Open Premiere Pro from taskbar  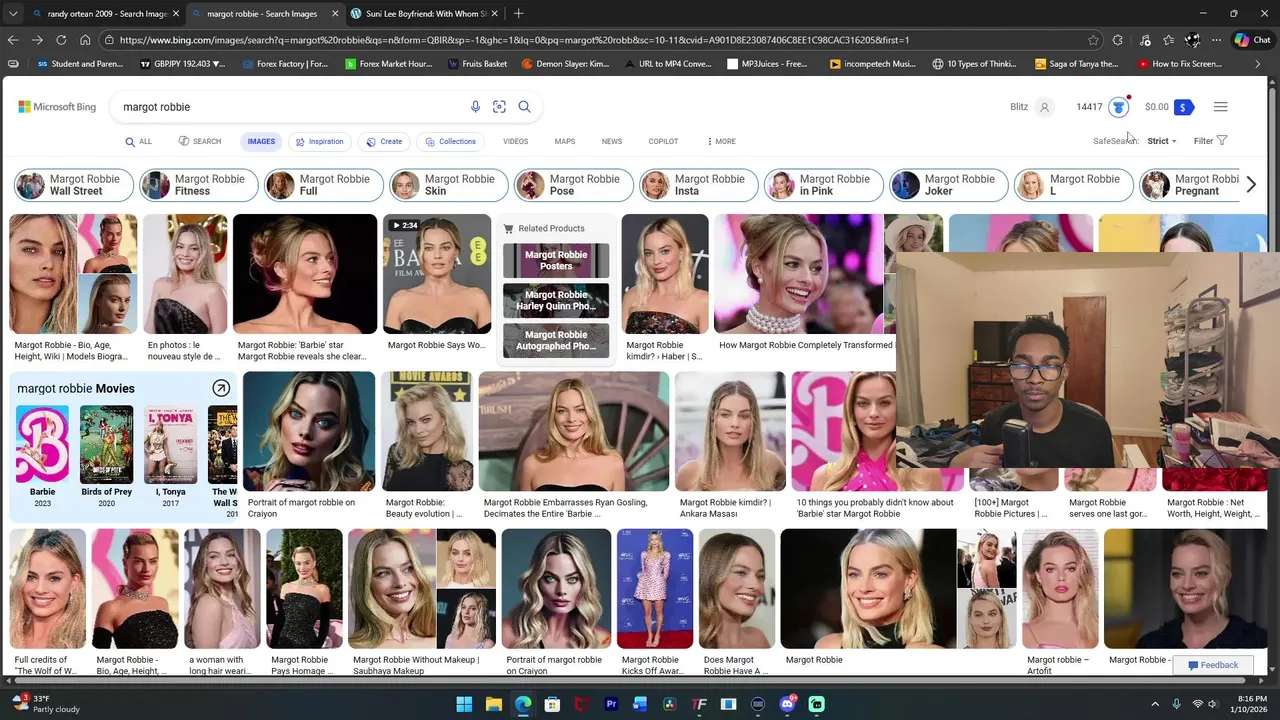point(611,704)
